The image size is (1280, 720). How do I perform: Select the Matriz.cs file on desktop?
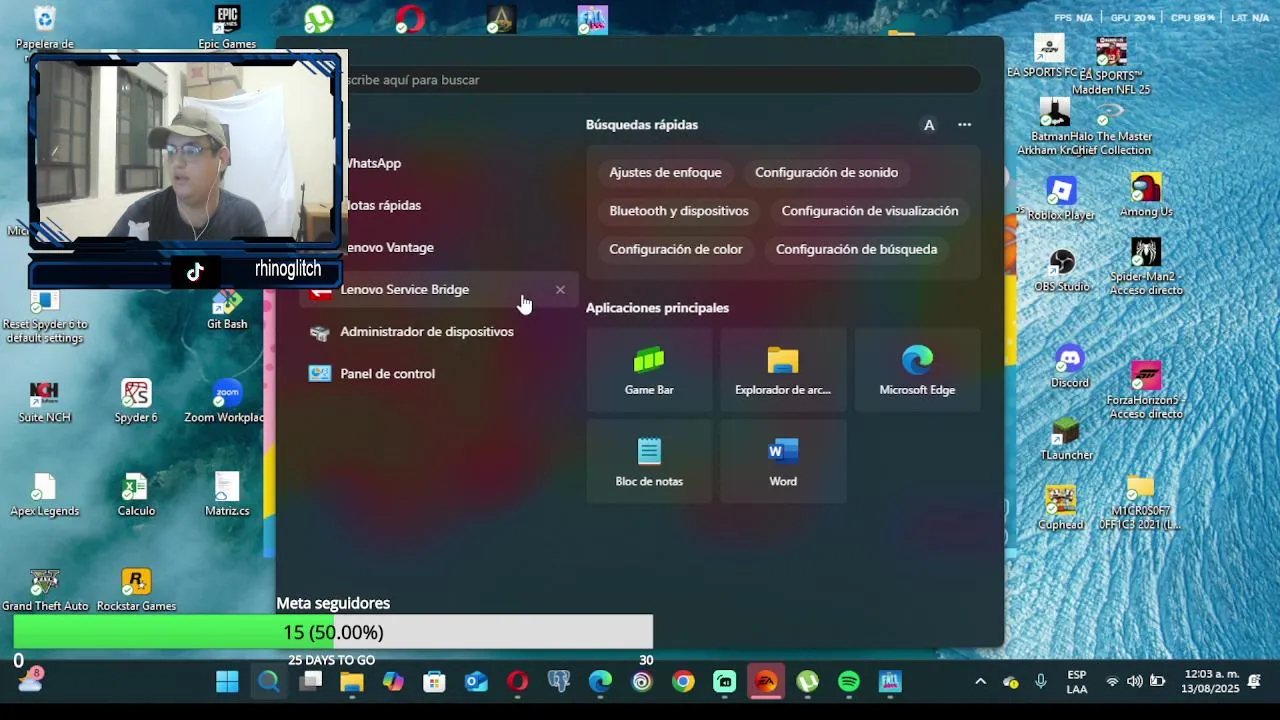click(227, 495)
